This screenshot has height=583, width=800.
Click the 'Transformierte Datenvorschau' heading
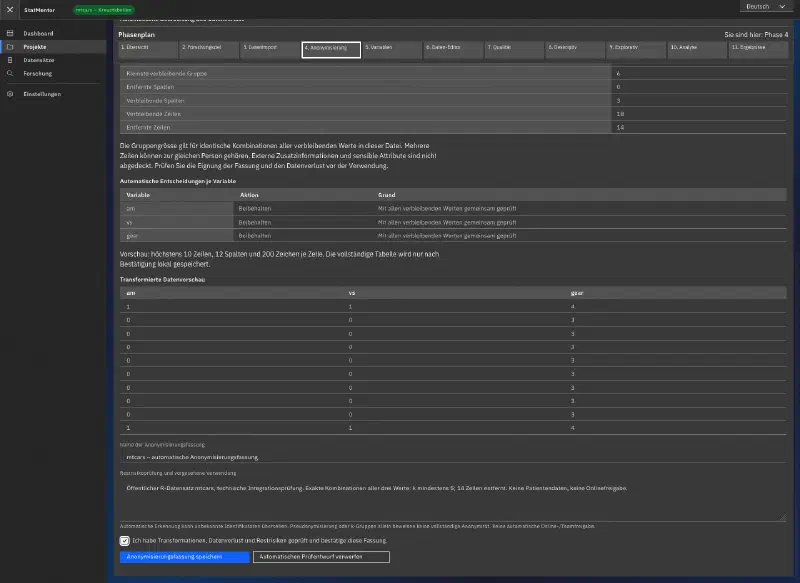[x=162, y=280]
